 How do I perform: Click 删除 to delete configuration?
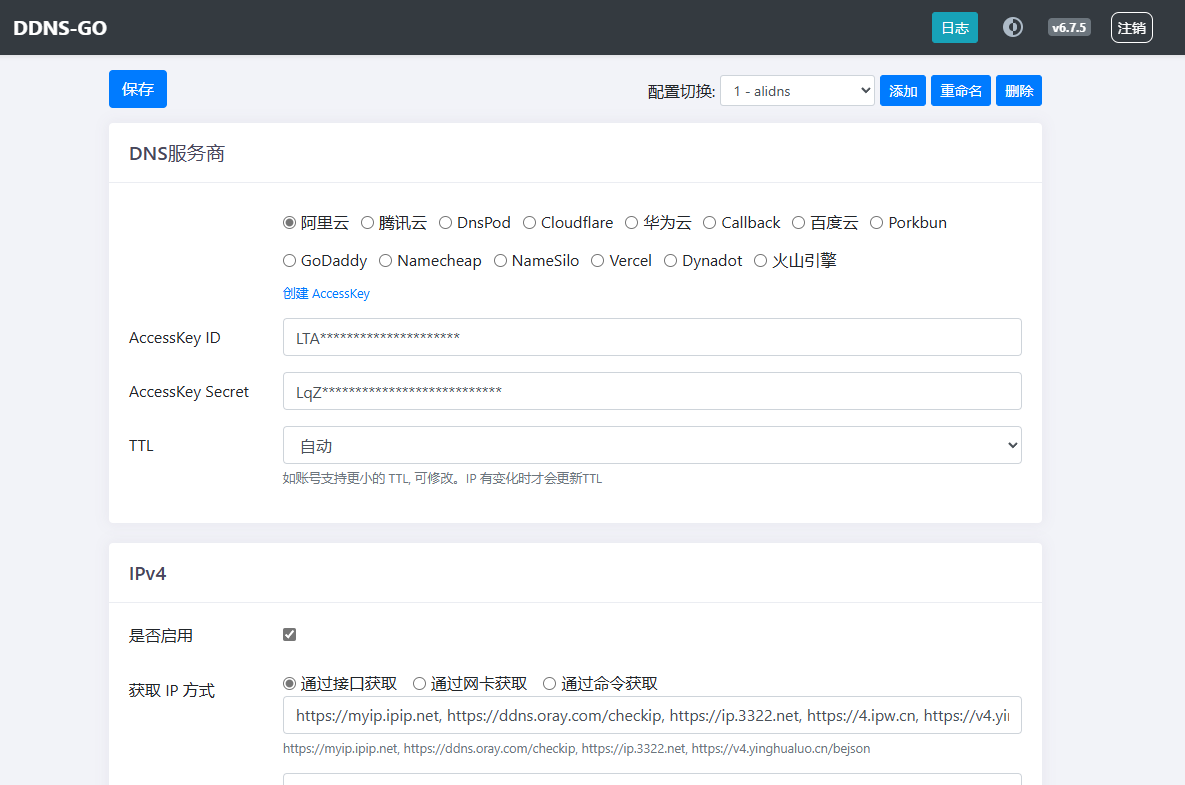click(1018, 91)
